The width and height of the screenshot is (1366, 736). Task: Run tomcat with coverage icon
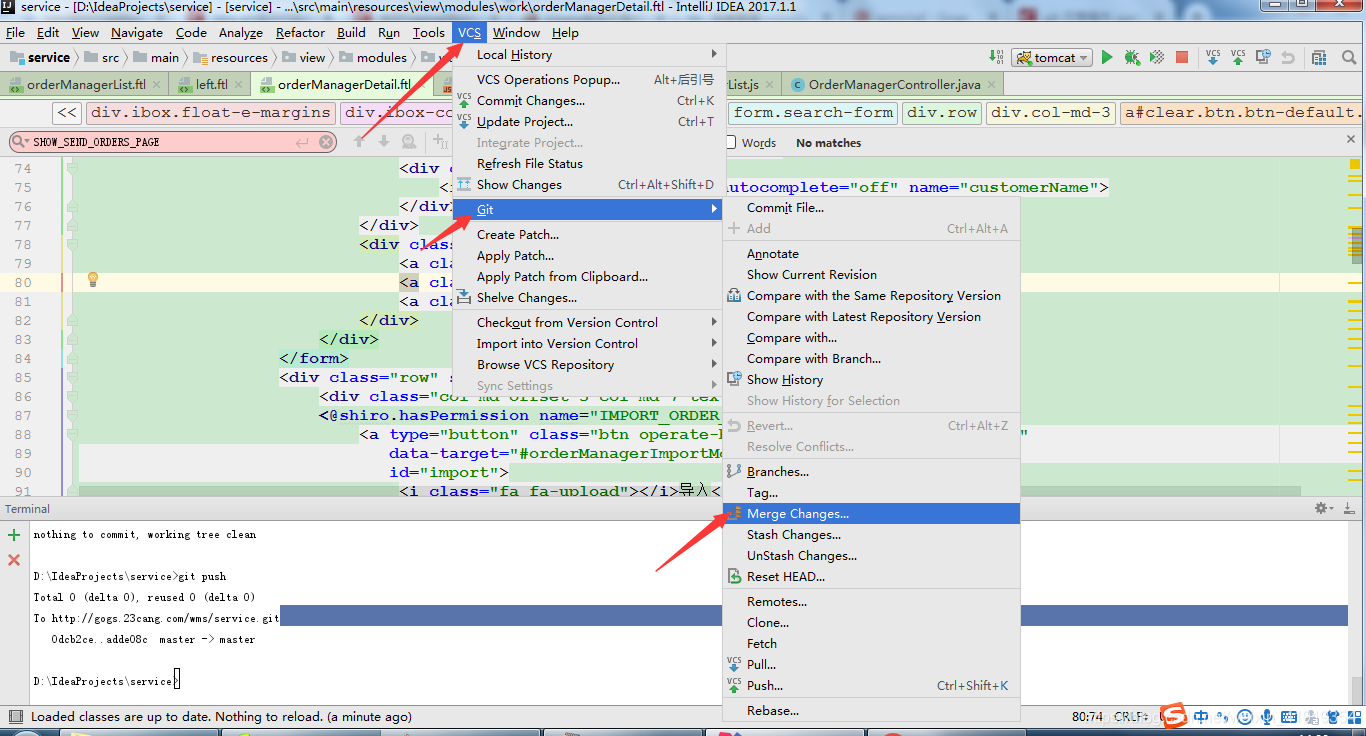(x=1157, y=58)
